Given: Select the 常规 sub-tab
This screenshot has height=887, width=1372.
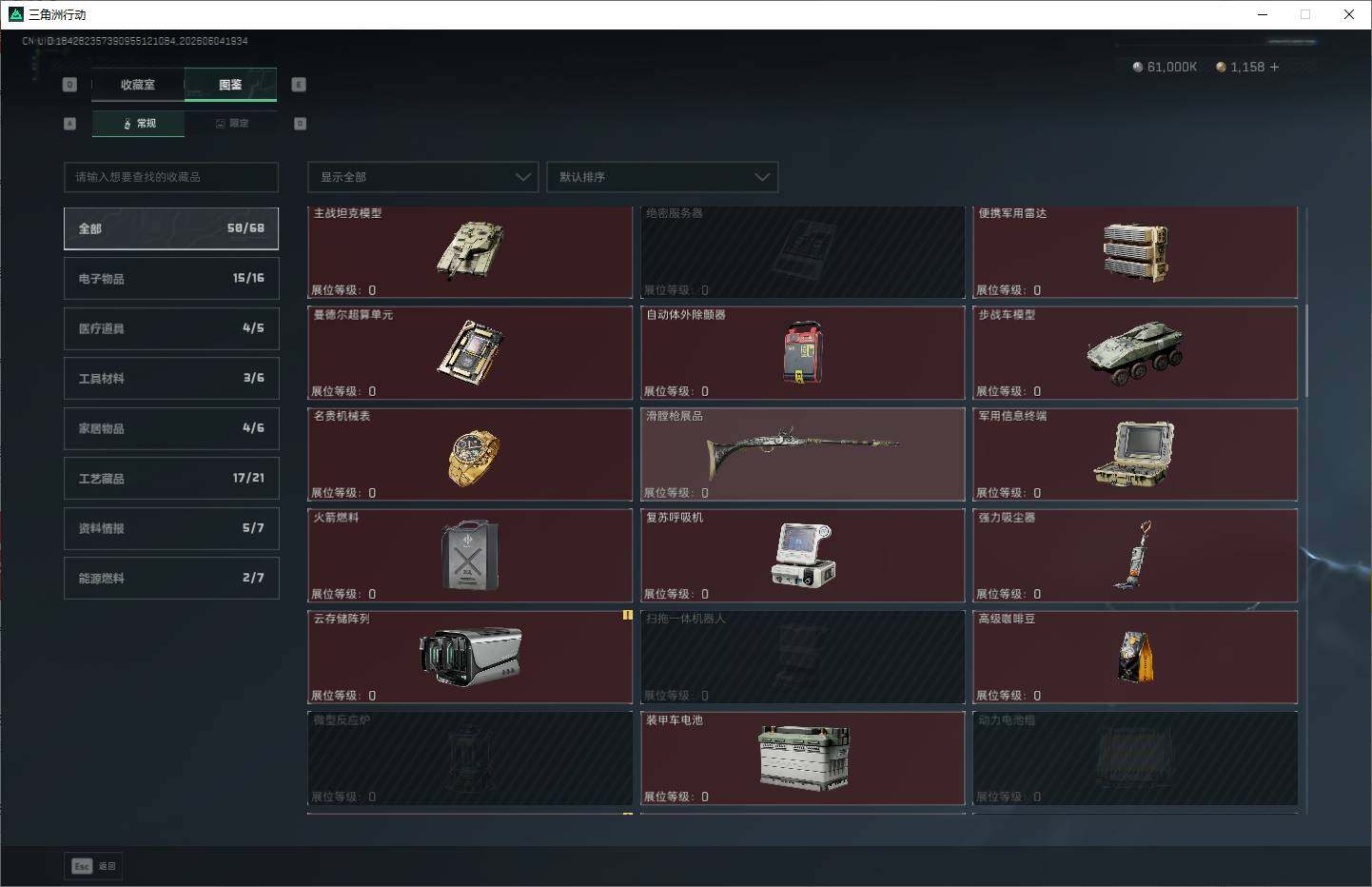Looking at the screenshot, I should 139,124.
